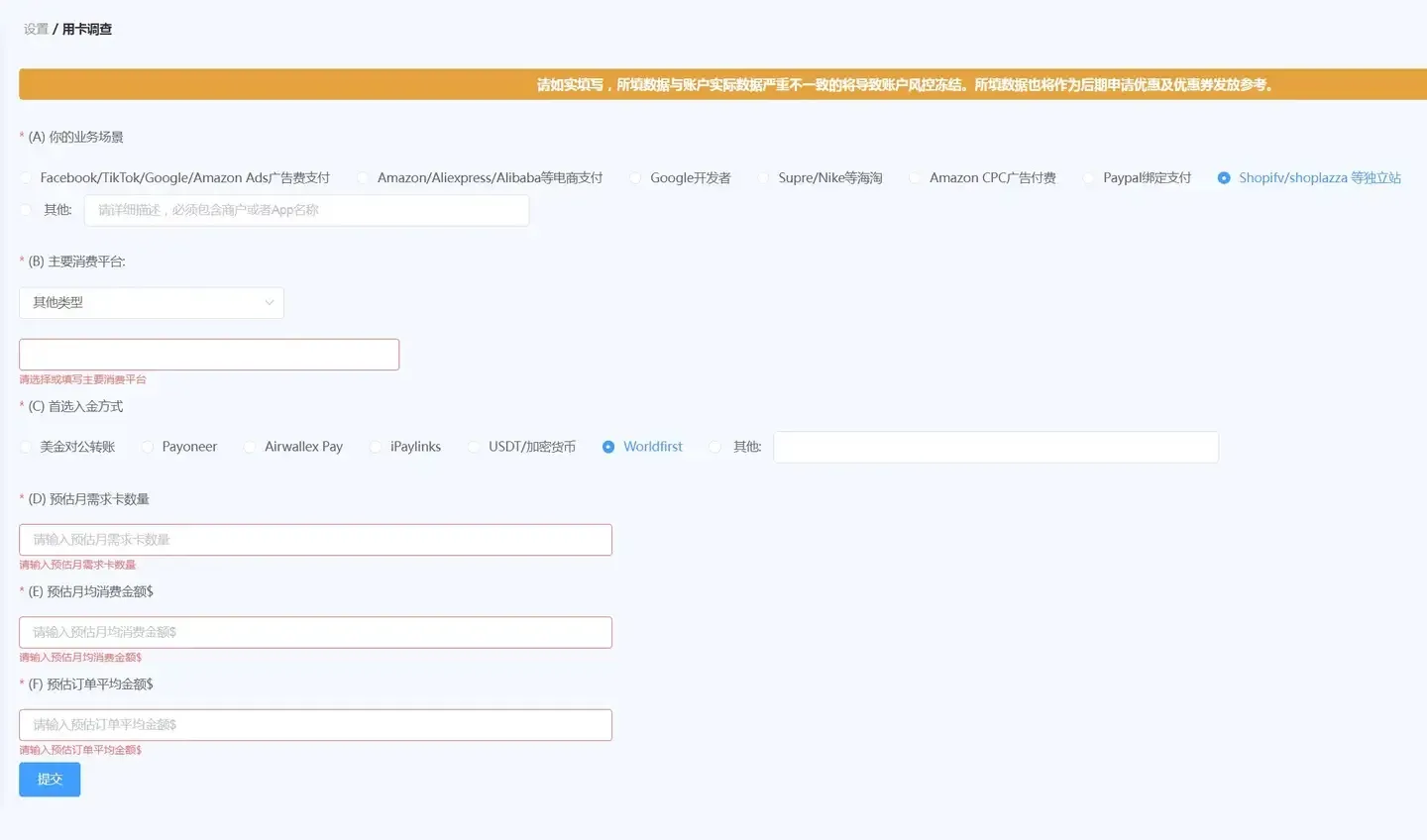Select Shopify/shoplazza 等独立站 option
Viewport: 1427px width, 840px height.
pyautogui.click(x=1225, y=178)
